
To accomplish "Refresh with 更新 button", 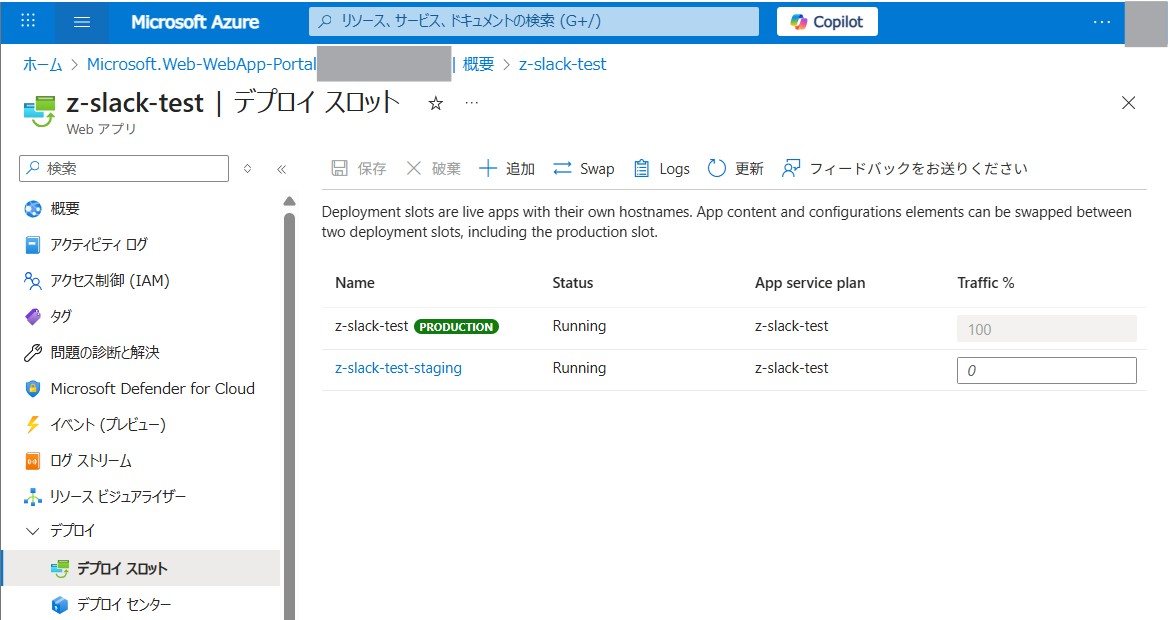I will [x=735, y=168].
